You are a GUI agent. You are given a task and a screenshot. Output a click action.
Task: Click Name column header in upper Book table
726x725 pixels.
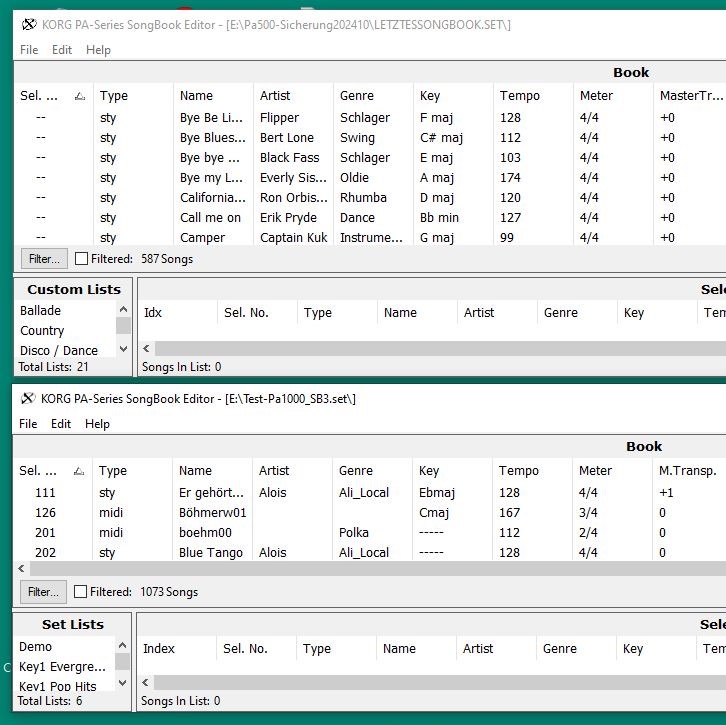[x=214, y=96]
